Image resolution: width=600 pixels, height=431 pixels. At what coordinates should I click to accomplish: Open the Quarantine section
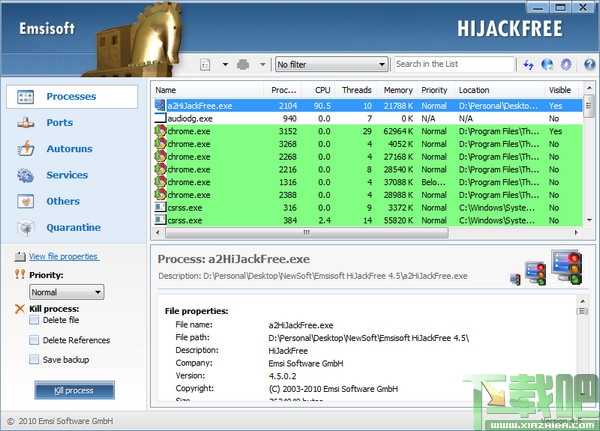[x=73, y=227]
